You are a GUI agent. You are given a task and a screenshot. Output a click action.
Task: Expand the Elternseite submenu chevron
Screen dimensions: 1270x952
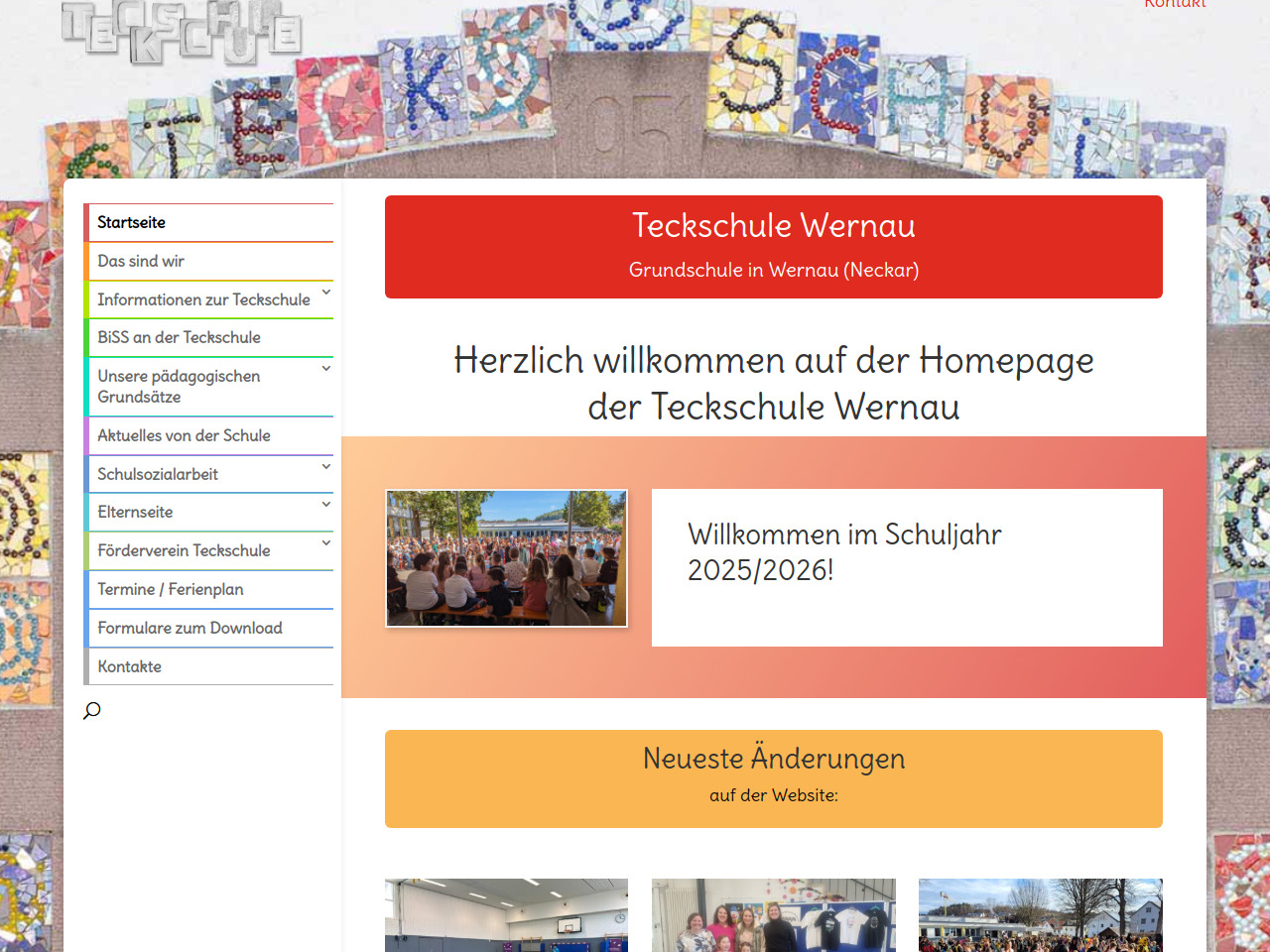coord(325,505)
